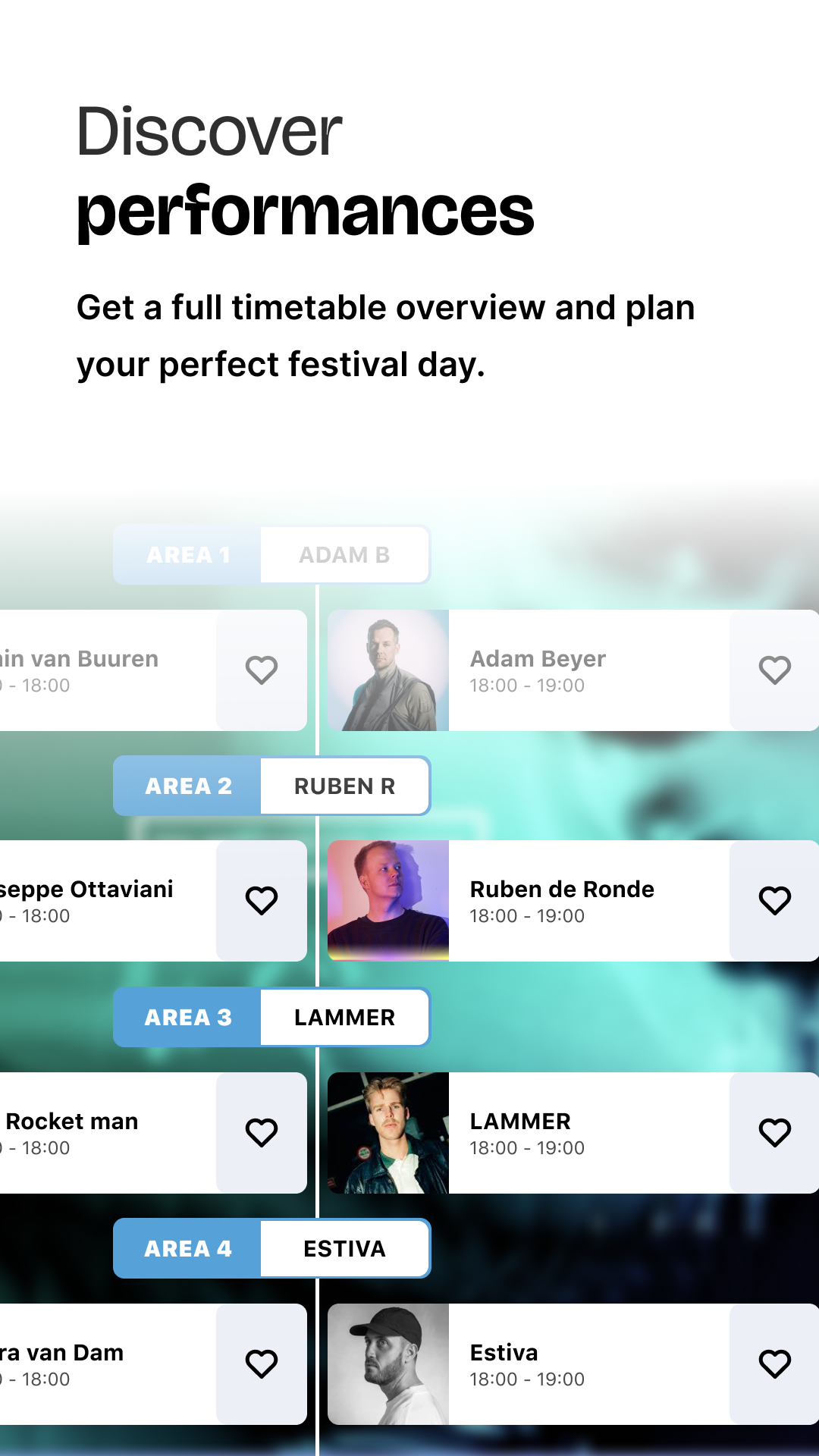View Estiva's black-and-white portrait thumbnail
The height and width of the screenshot is (1456, 819).
click(388, 1364)
